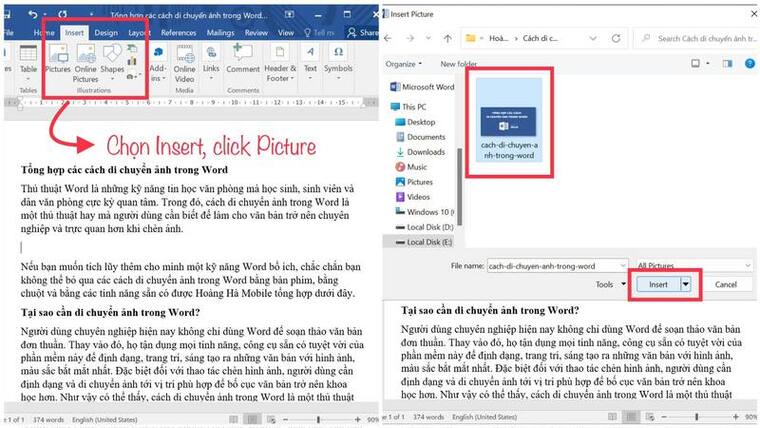Viewport: 760px width, 428px height.
Task: Switch to Read Mode in the Insert-ribbon Word window
Action: [233, 419]
